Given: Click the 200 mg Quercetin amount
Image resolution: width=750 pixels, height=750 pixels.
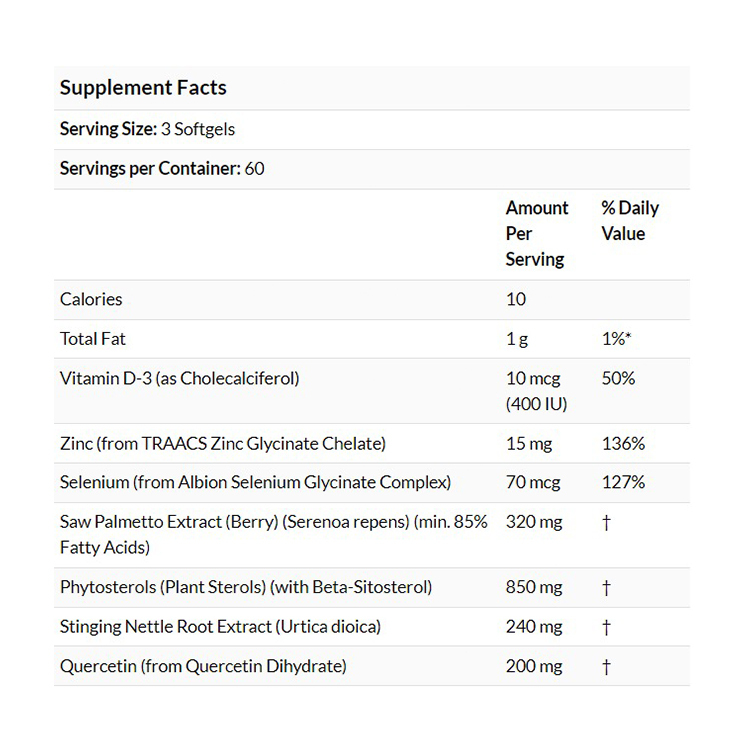Looking at the screenshot, I should [x=534, y=666].
